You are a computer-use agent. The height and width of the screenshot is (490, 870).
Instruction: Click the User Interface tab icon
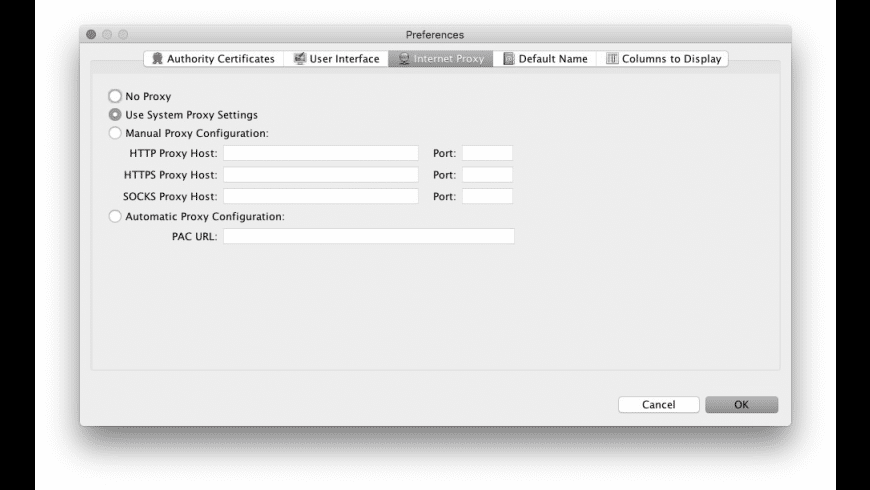pos(300,58)
